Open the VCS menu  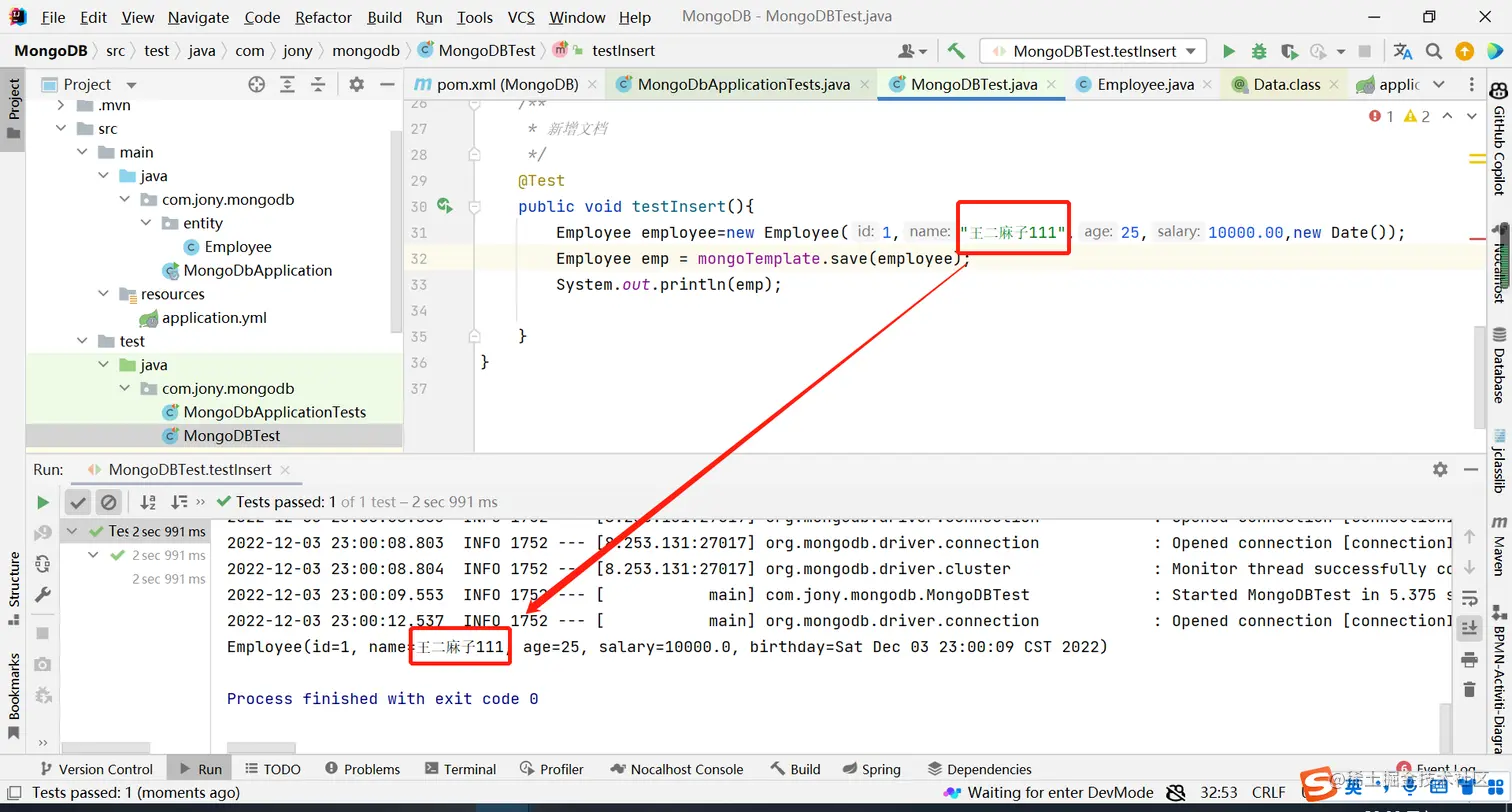[x=521, y=17]
